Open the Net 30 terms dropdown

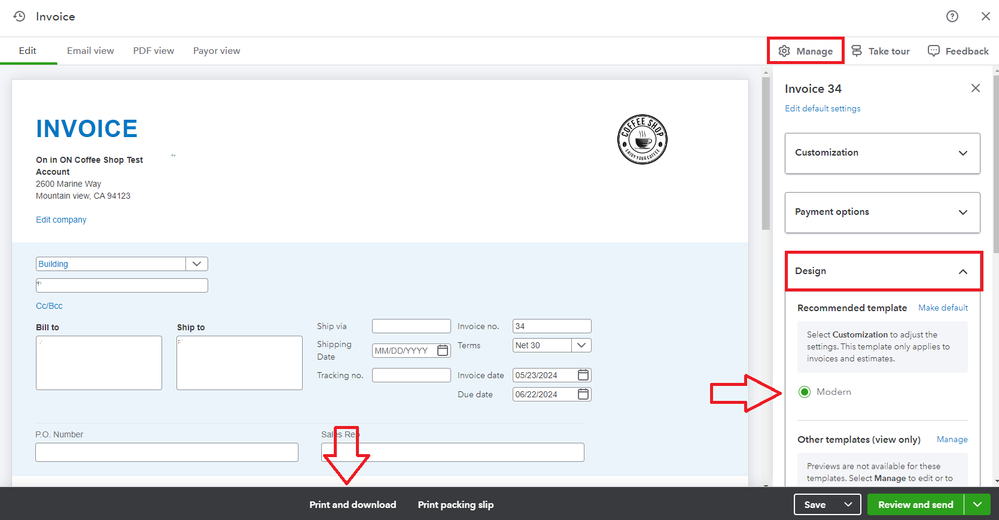pyautogui.click(x=581, y=345)
